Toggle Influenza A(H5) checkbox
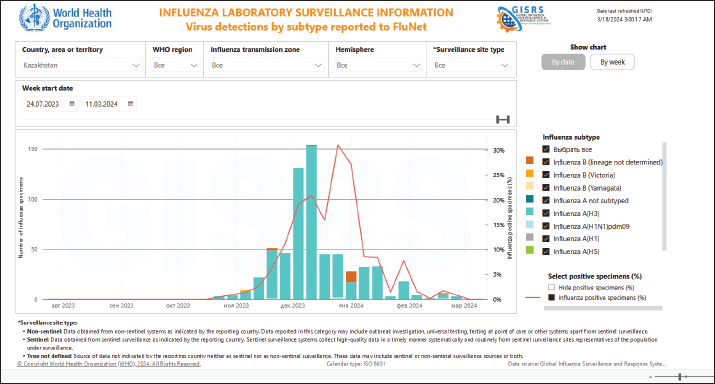This screenshot has height=384, width=715. pos(546,251)
